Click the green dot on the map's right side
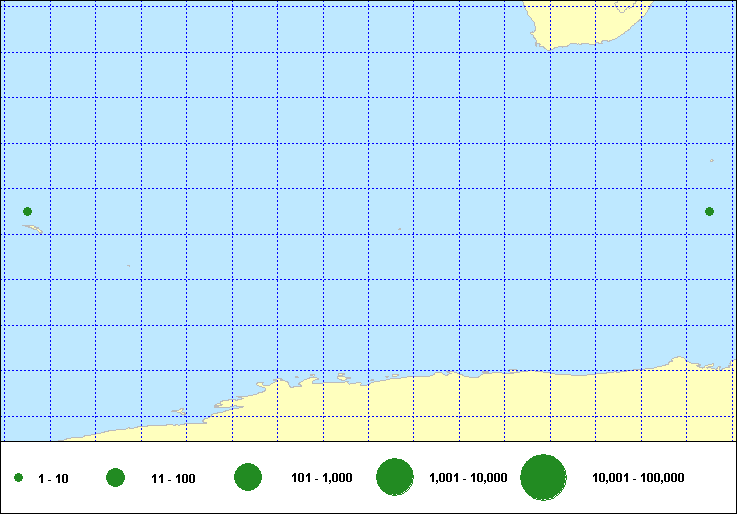The image size is (737, 514). [709, 211]
